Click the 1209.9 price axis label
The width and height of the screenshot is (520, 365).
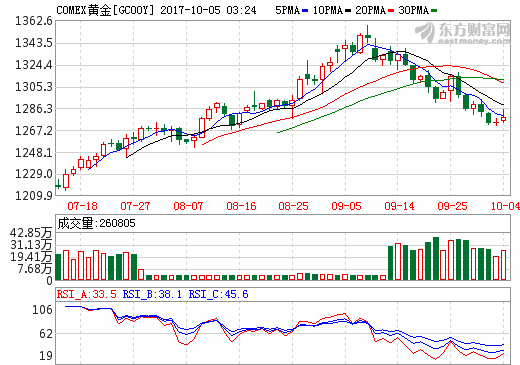coord(34,196)
